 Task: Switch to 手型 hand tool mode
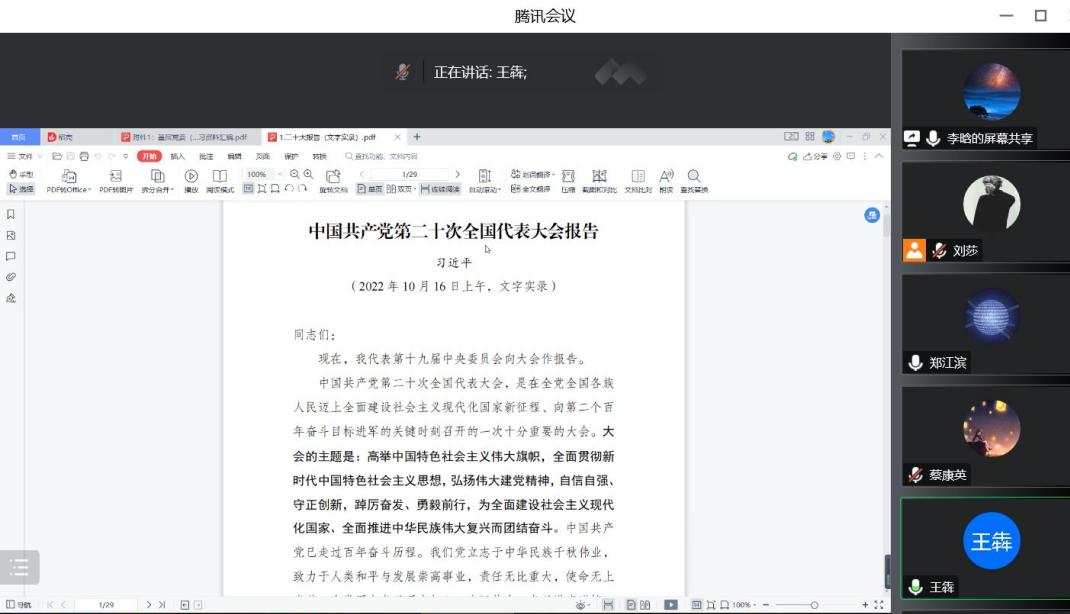coord(20,174)
